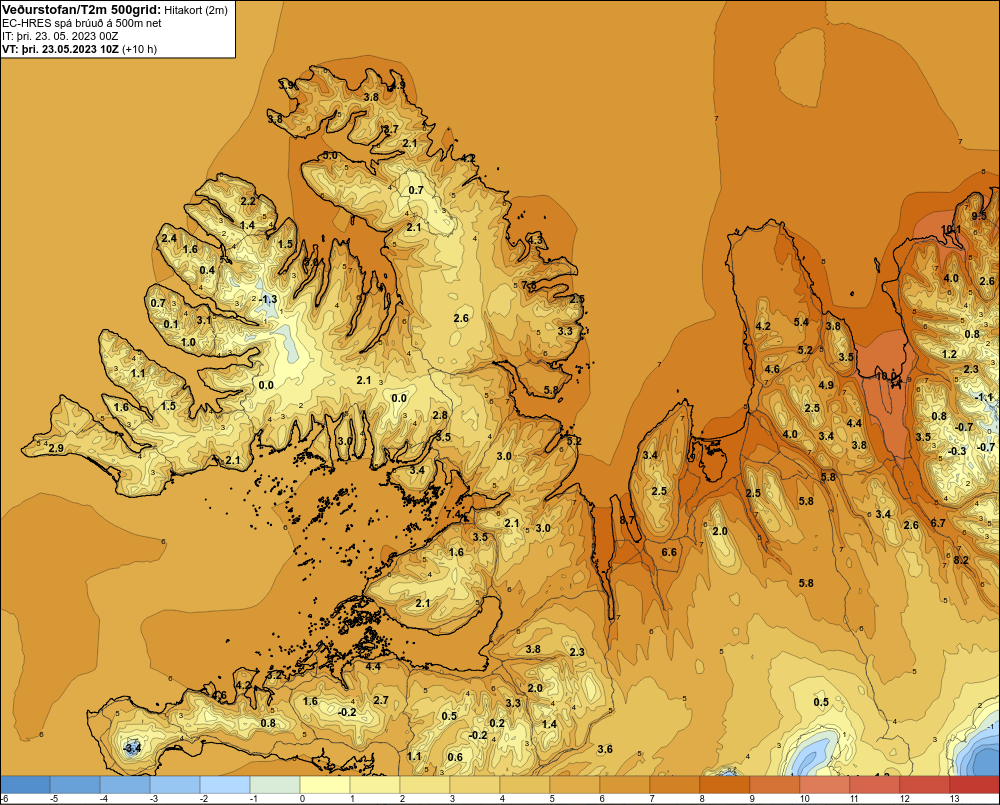
Task: Click the 1.0 temperature value on the map
Action: click(188, 343)
